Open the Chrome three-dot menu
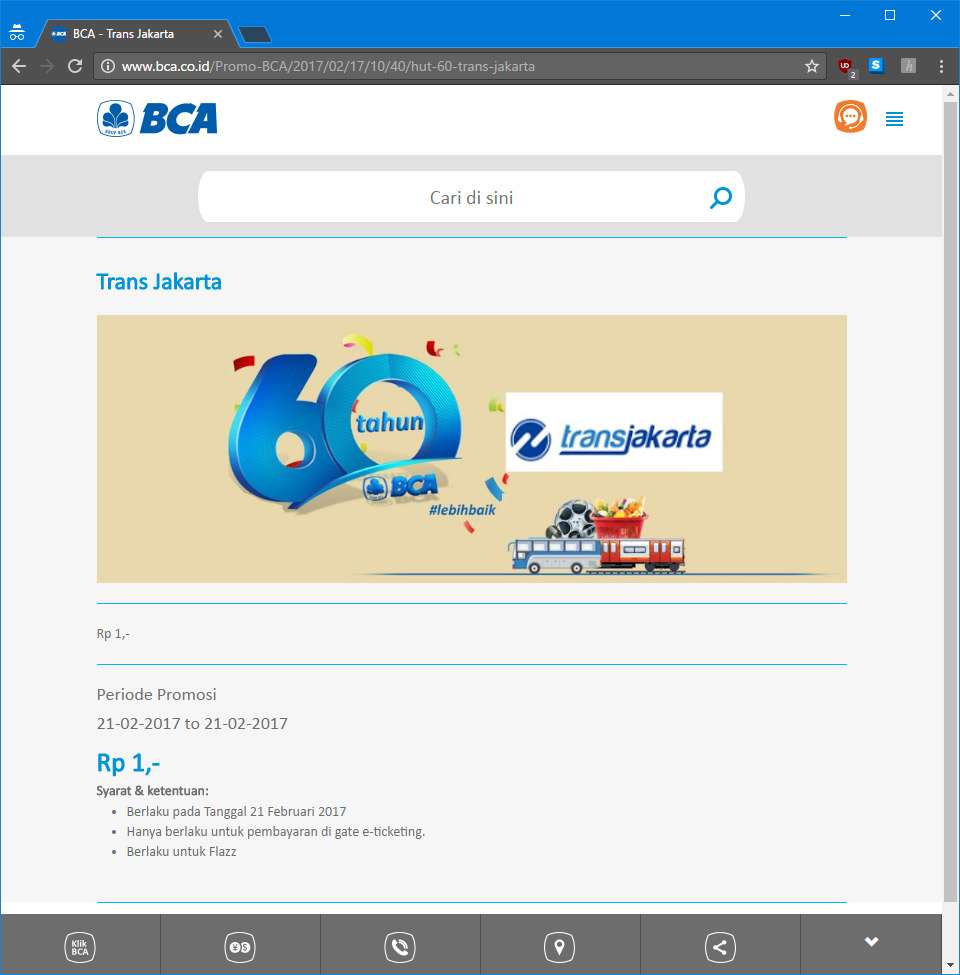 [x=941, y=66]
